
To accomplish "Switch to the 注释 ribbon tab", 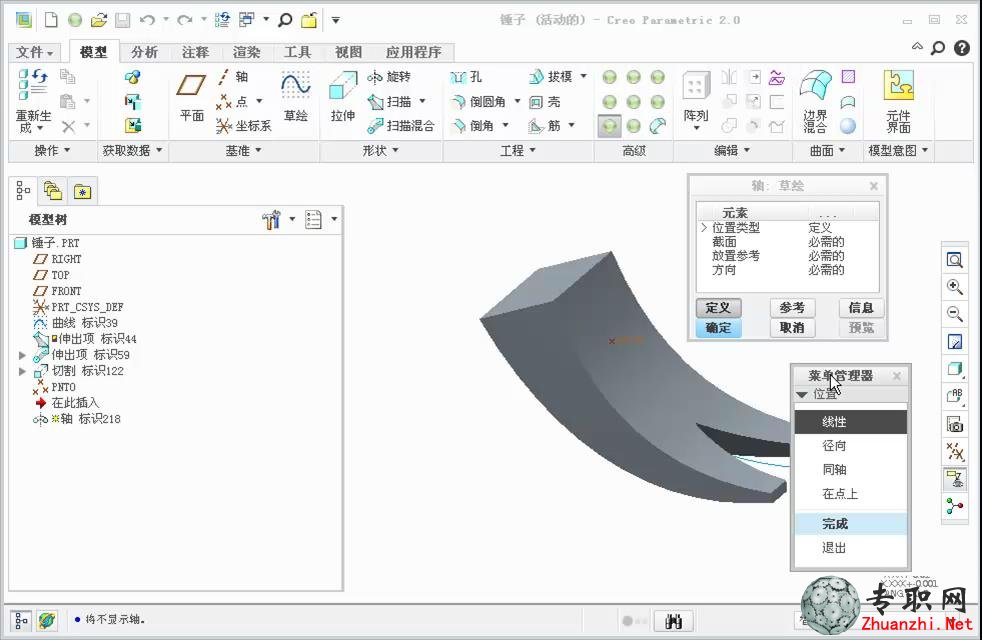I will [x=195, y=52].
